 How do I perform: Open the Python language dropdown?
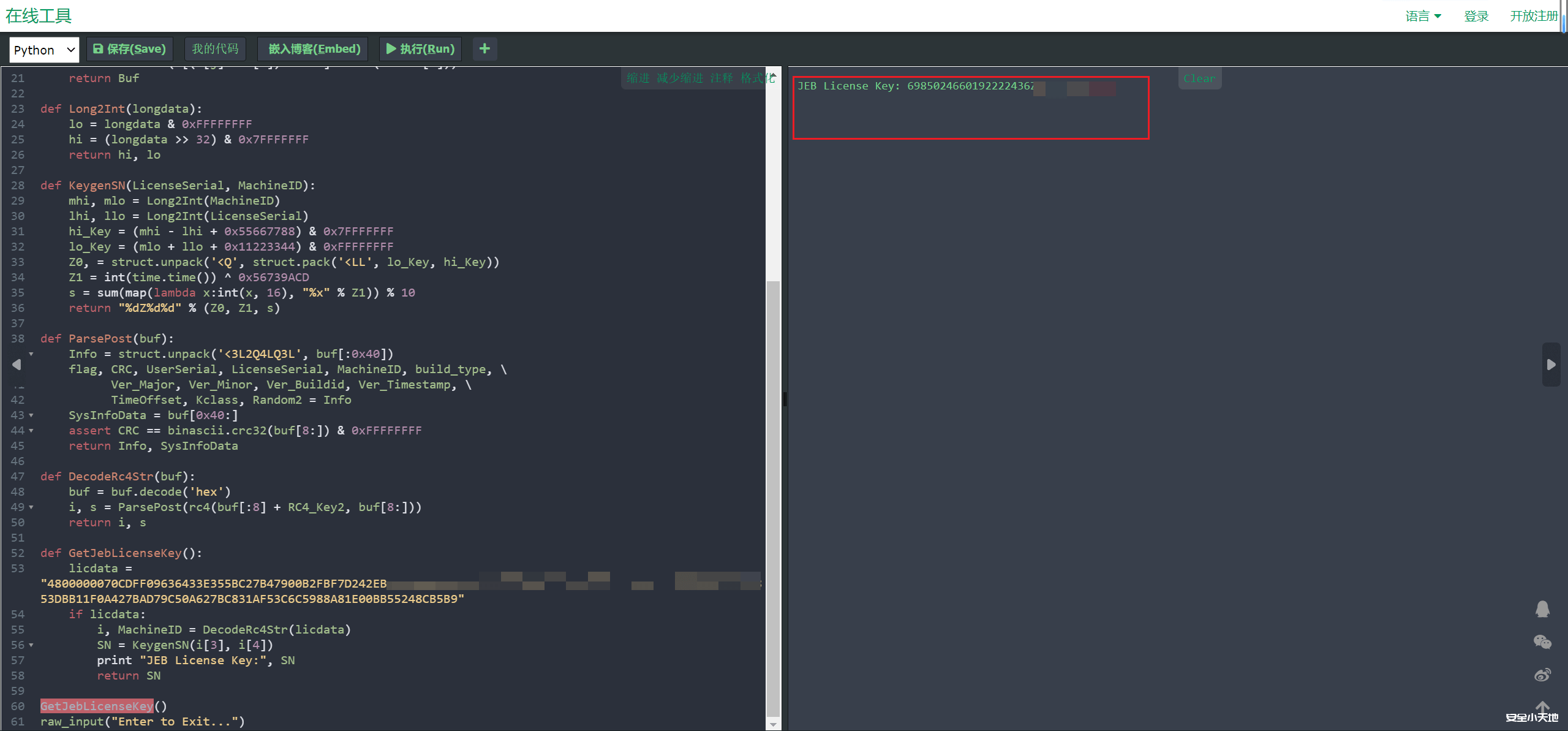(x=44, y=50)
